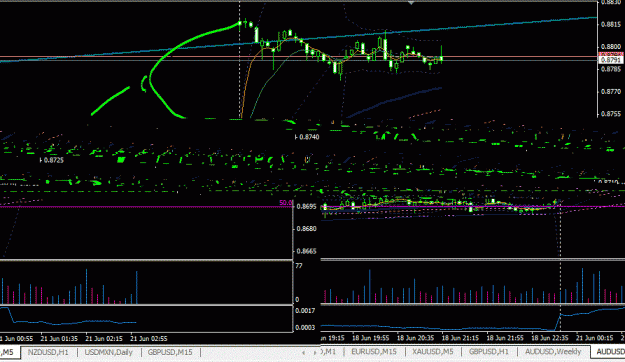
Task: Open the USDMXN,Daily chart tab
Action: pyautogui.click(x=108, y=352)
